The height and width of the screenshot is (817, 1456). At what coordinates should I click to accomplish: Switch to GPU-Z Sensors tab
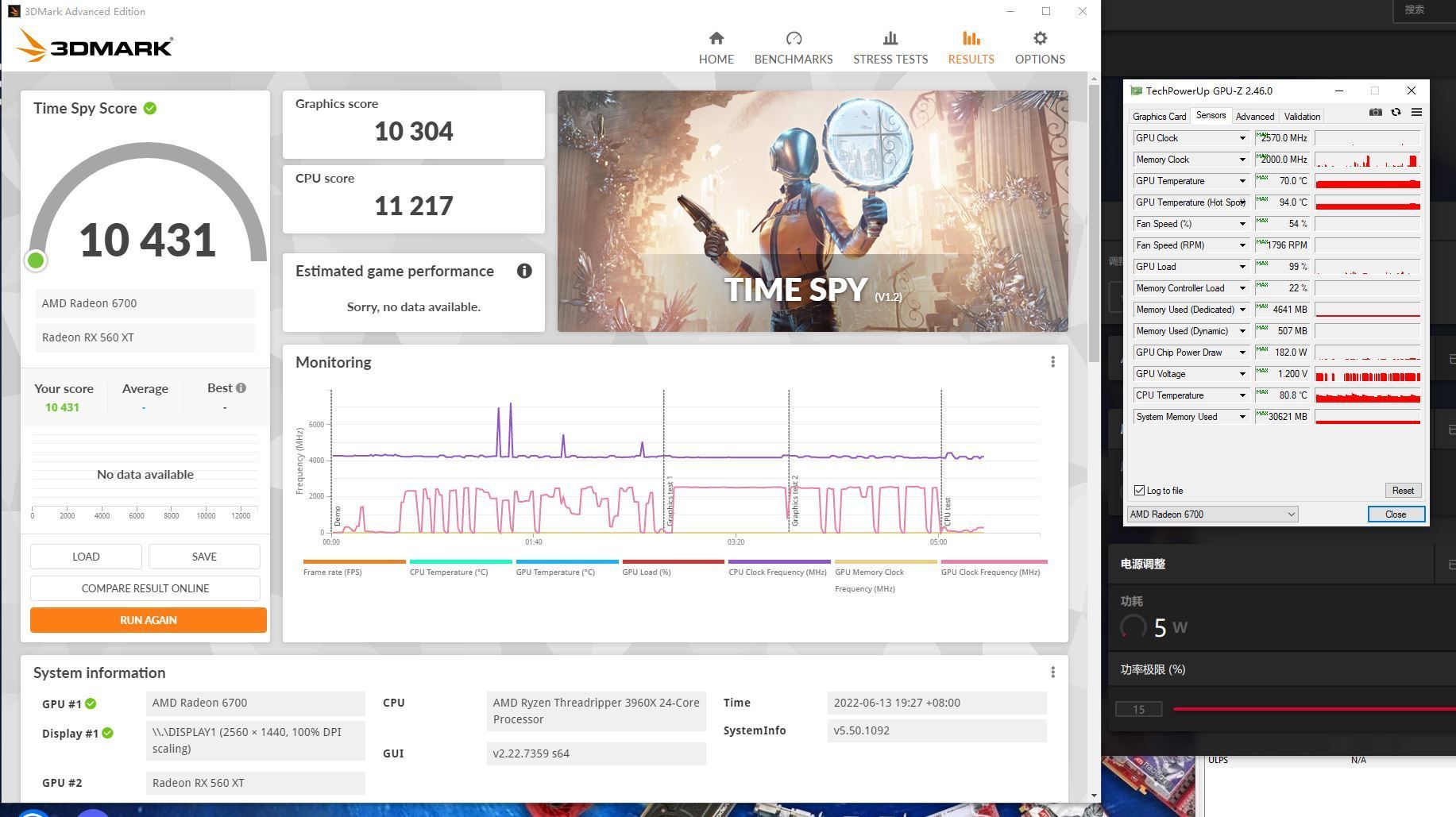tap(1211, 115)
